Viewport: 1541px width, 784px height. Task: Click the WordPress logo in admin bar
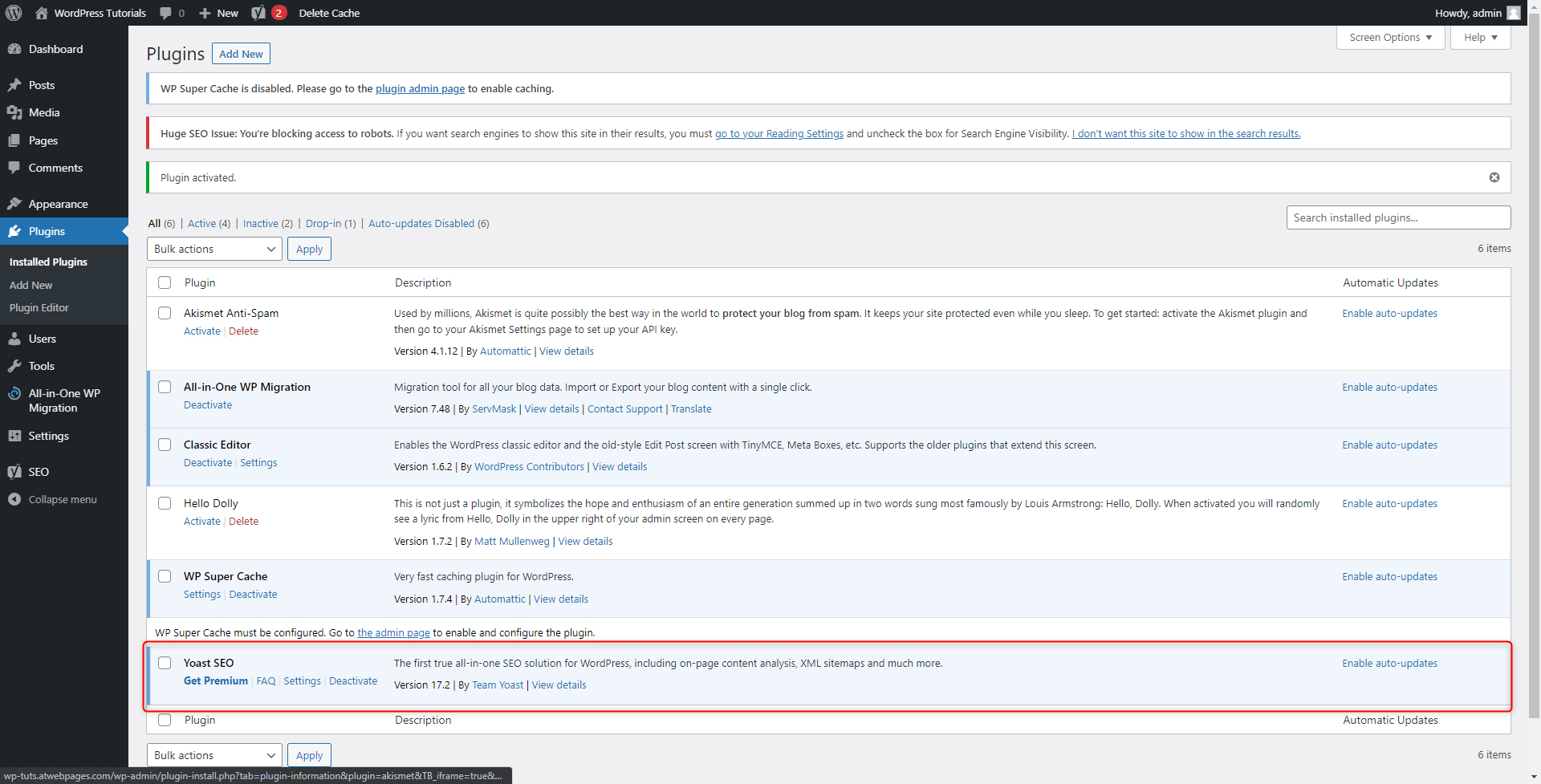click(x=14, y=13)
